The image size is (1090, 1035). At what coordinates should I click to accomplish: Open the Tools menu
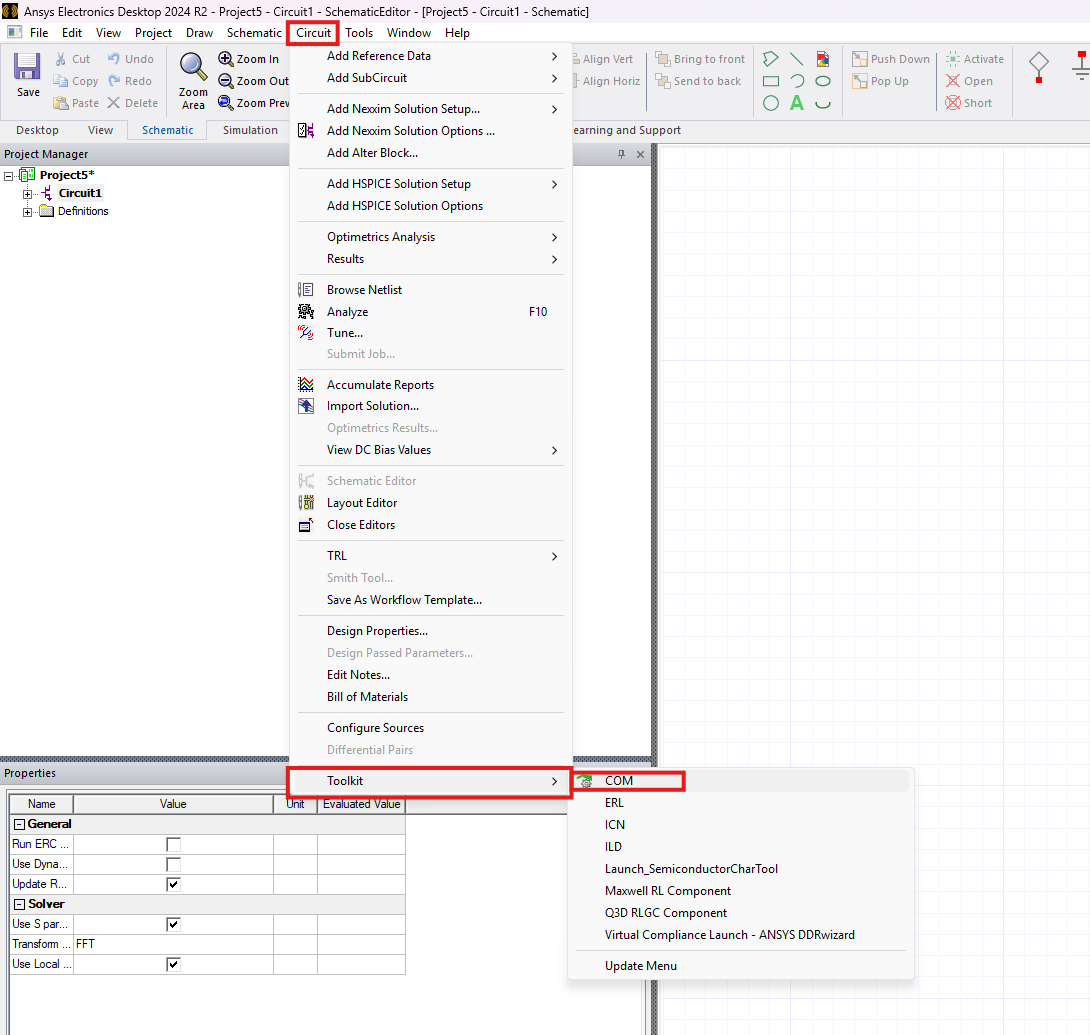[359, 33]
